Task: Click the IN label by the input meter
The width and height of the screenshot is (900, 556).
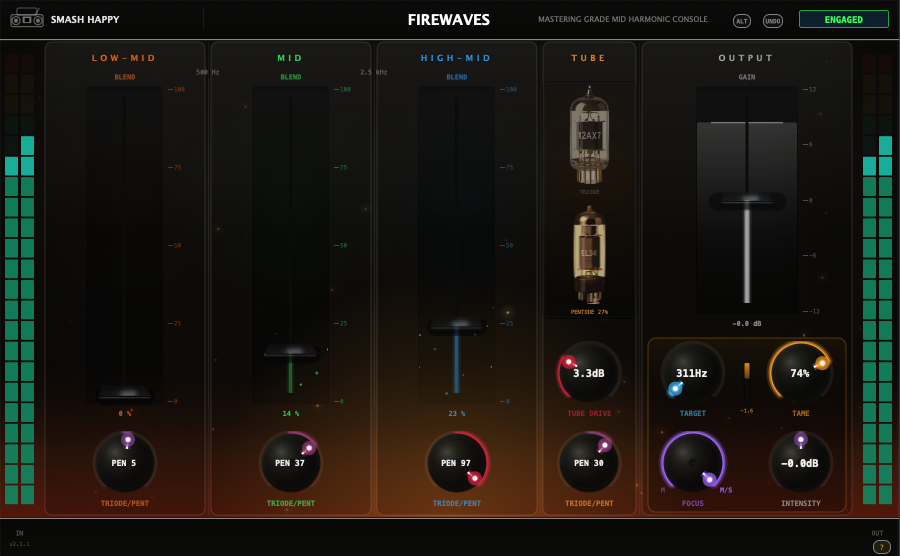Action: pos(20,533)
